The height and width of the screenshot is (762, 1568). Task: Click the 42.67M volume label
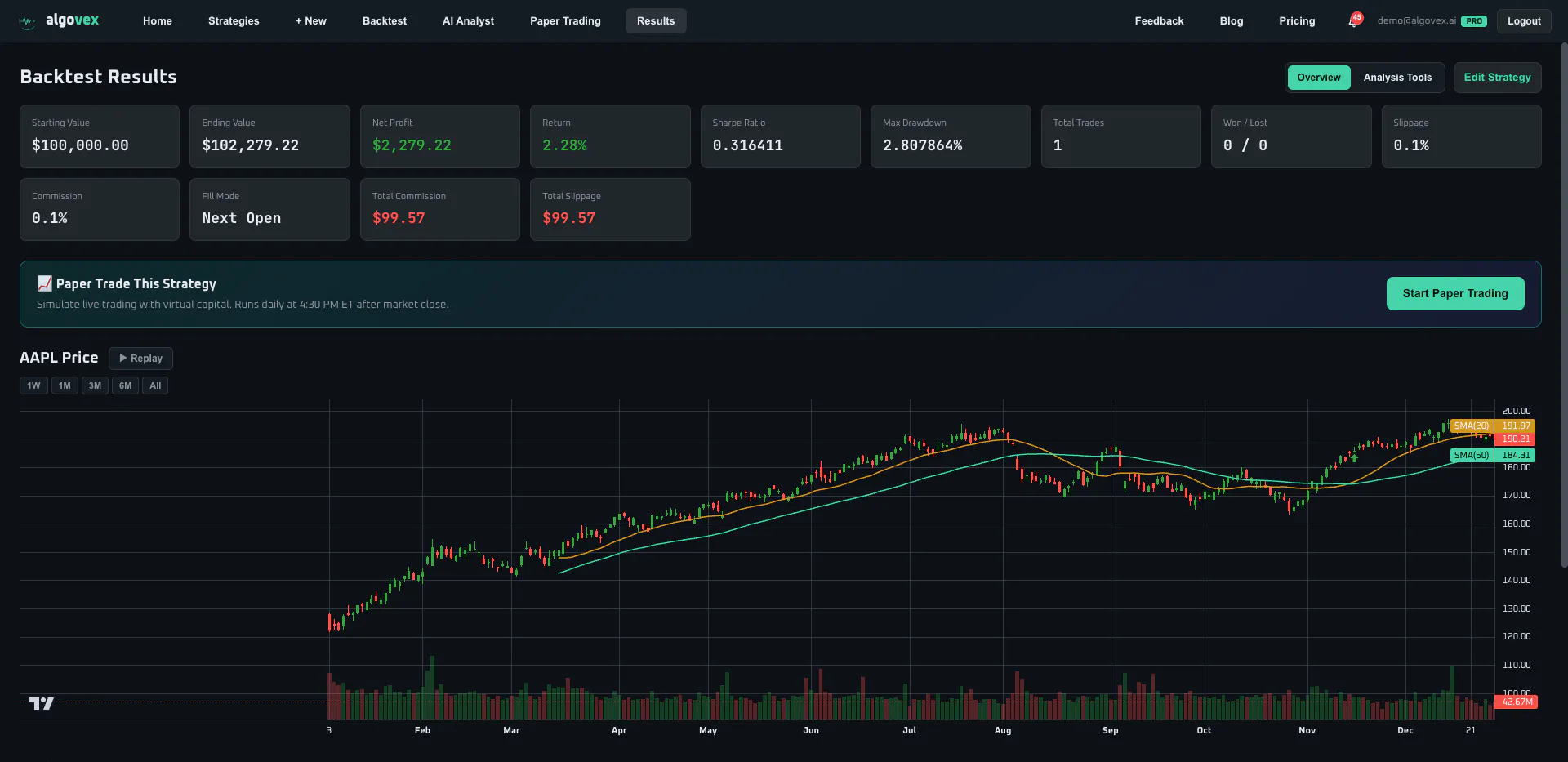[1517, 702]
